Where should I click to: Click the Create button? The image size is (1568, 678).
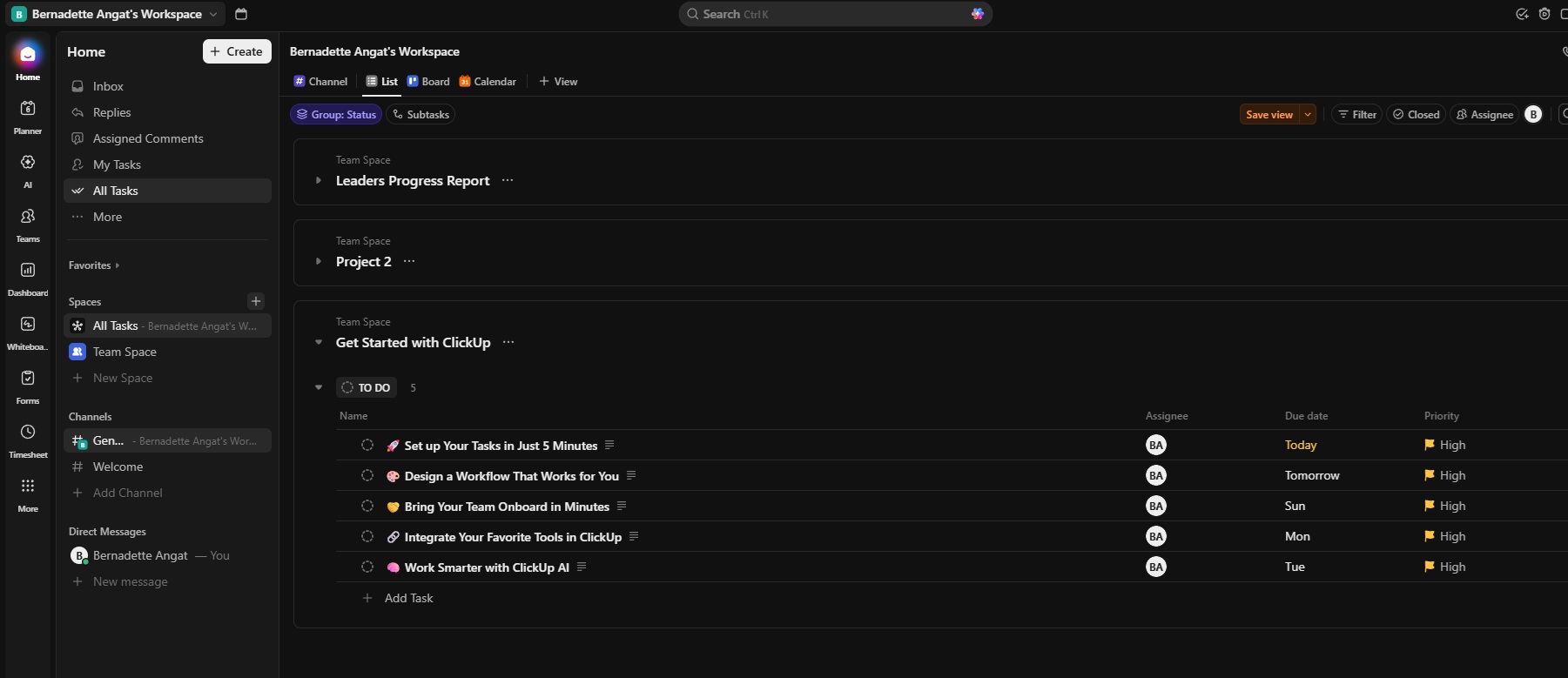pos(237,52)
